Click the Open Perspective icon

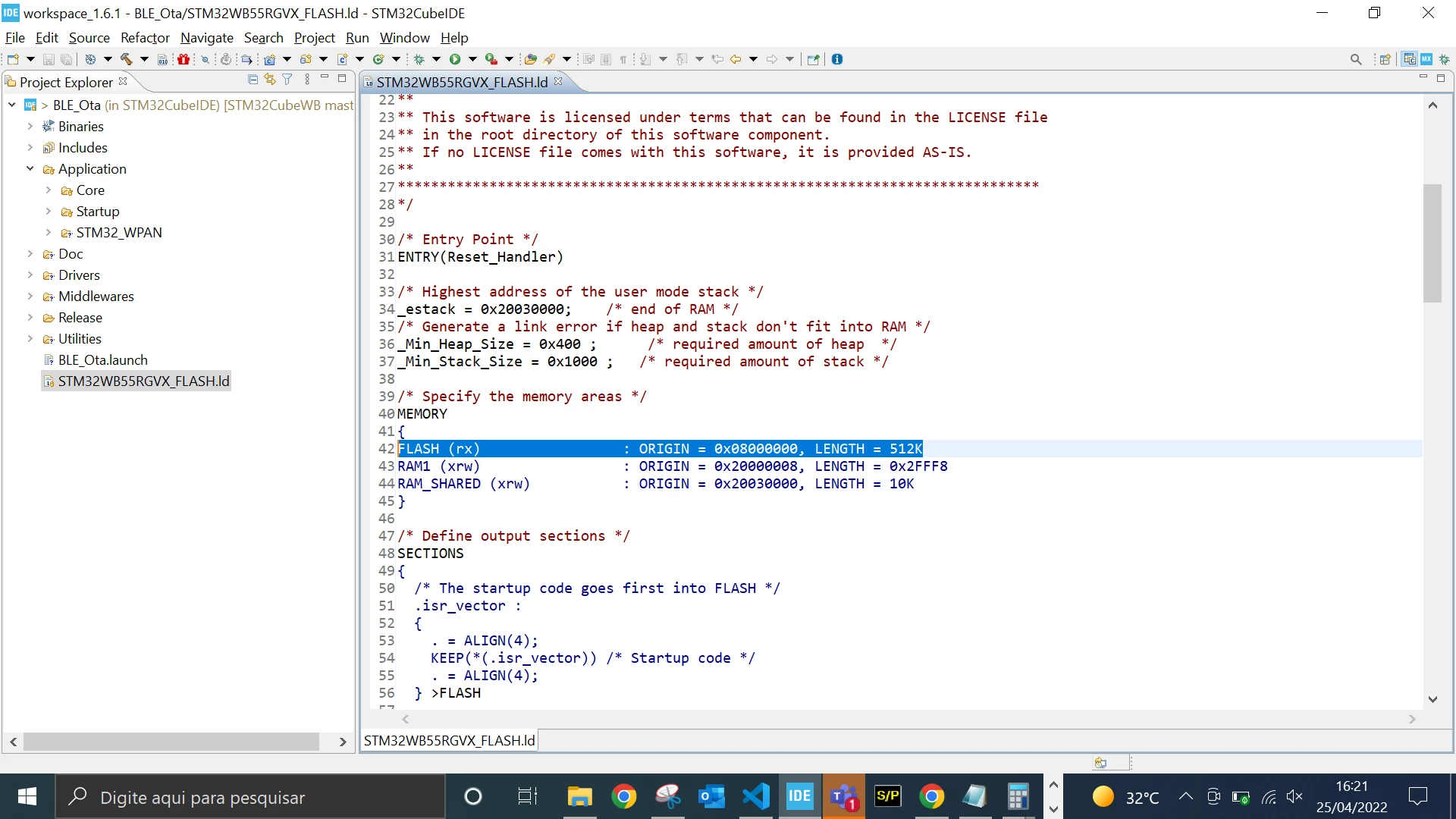click(x=1385, y=59)
